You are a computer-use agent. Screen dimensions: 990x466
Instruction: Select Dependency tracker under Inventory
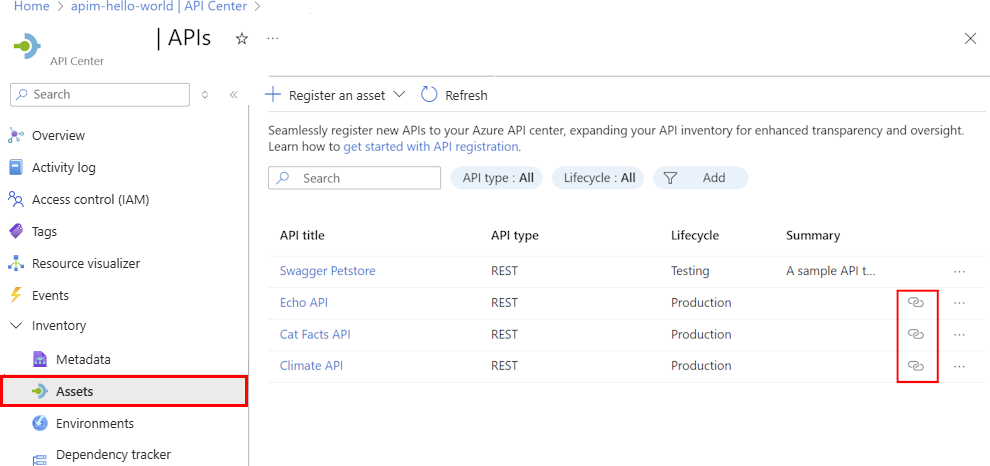(x=113, y=454)
